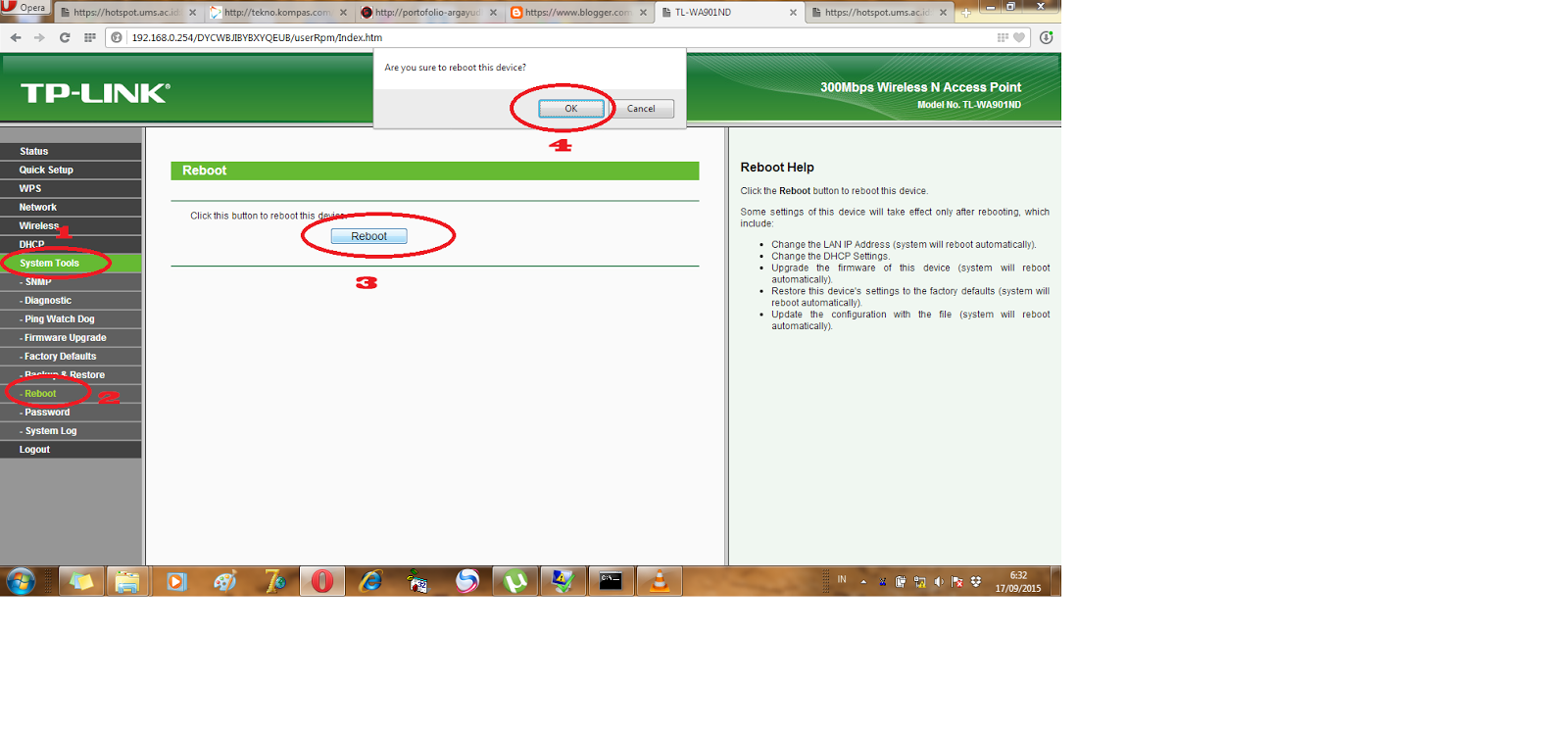Screen dimensions: 1568x730
Task: Bookmark page with the heart icon
Action: click(x=1019, y=37)
